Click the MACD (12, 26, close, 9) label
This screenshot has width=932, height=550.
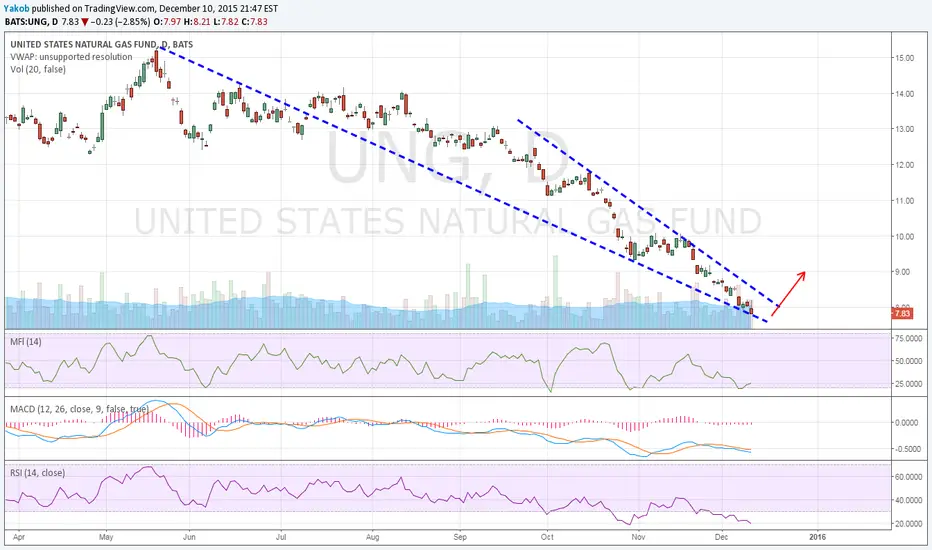pos(79,409)
